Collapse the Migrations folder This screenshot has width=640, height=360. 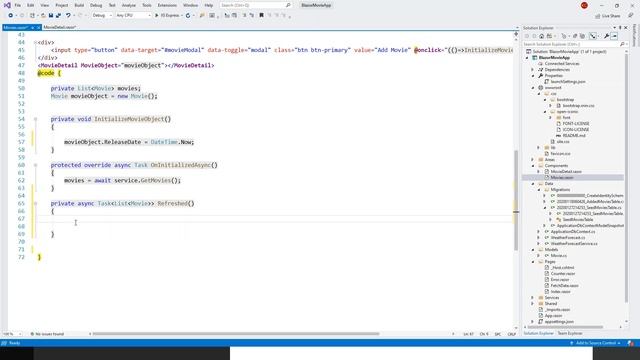(539, 190)
